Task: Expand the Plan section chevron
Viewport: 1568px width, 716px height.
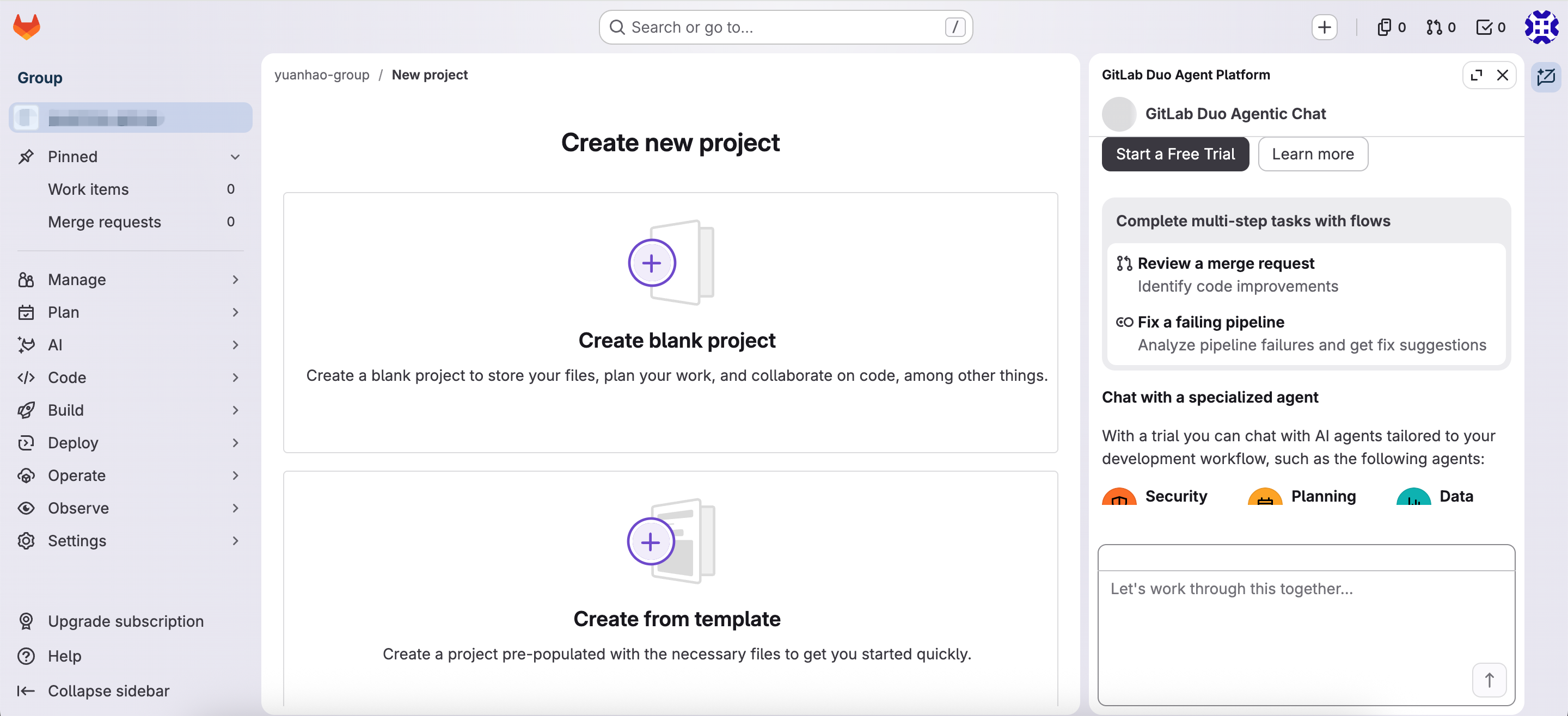Action: [235, 313]
